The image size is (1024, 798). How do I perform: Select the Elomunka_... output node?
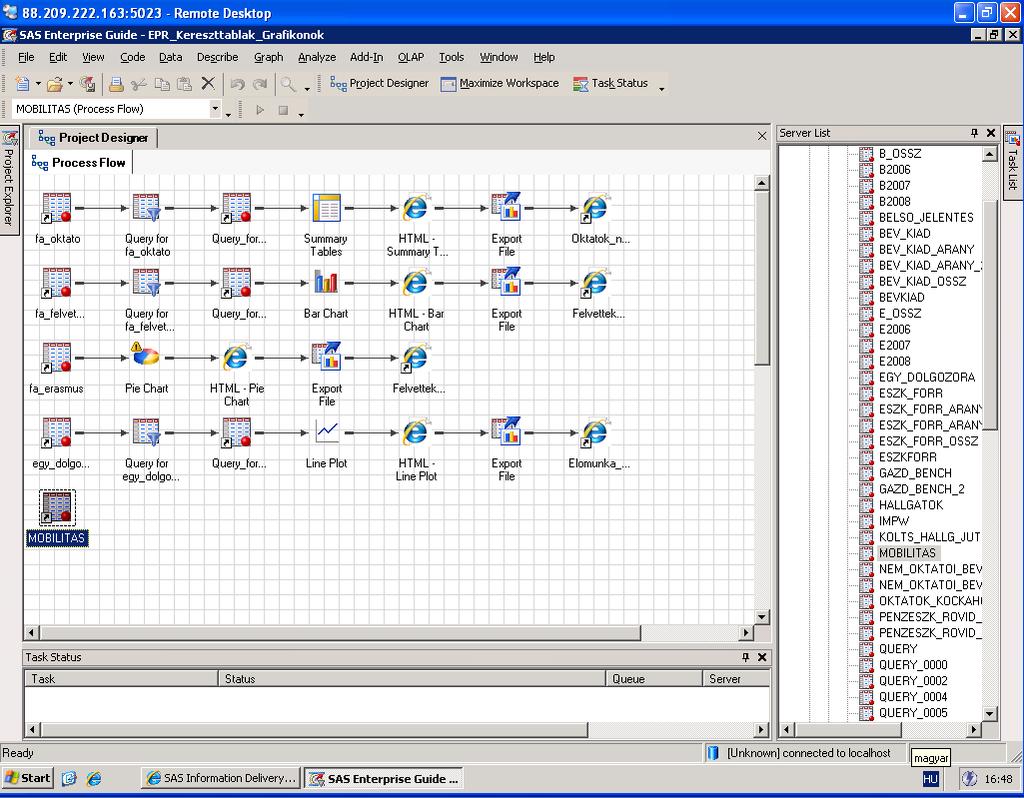tap(595, 432)
